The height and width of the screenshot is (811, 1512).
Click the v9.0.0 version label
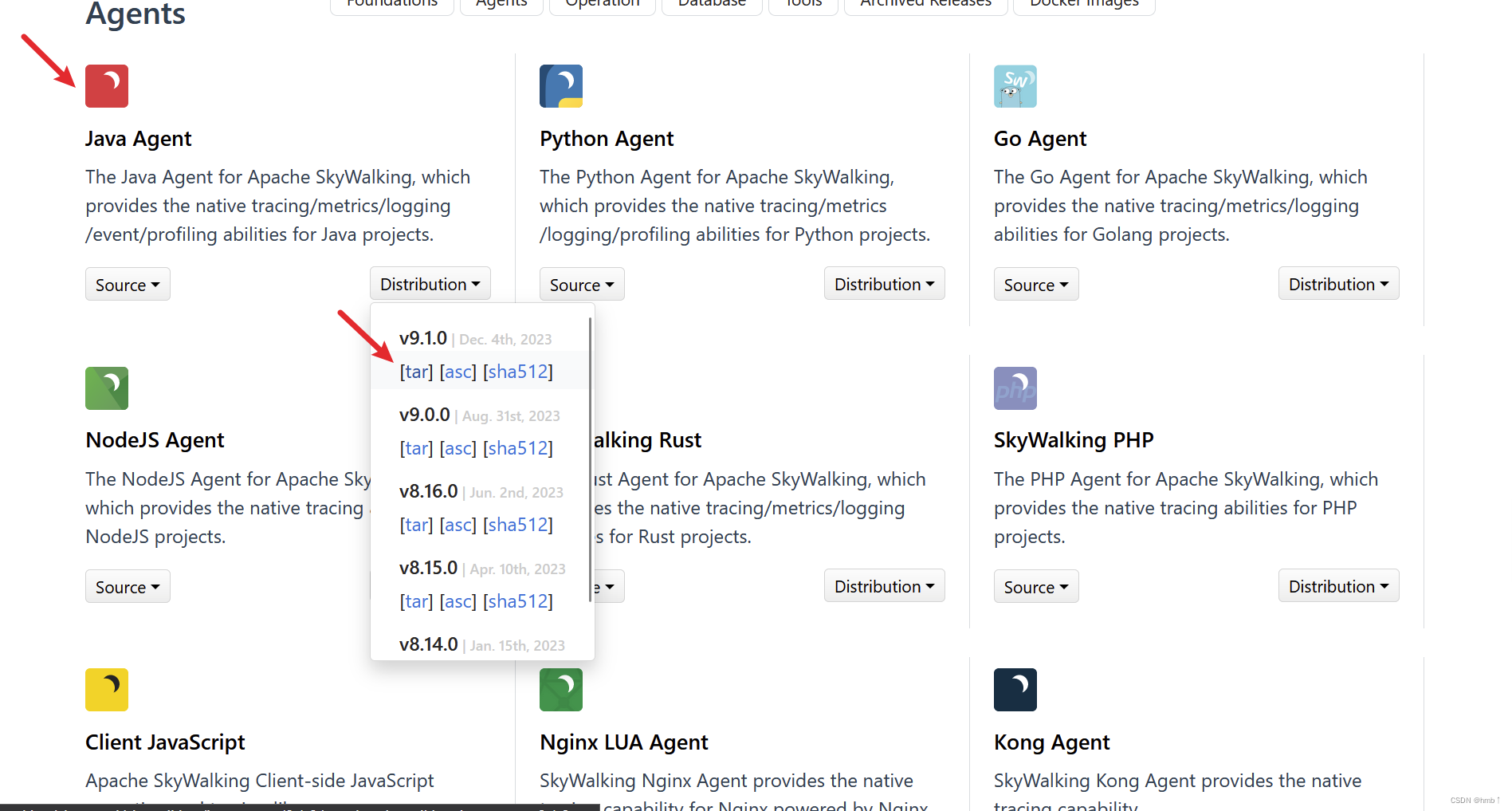pos(425,415)
